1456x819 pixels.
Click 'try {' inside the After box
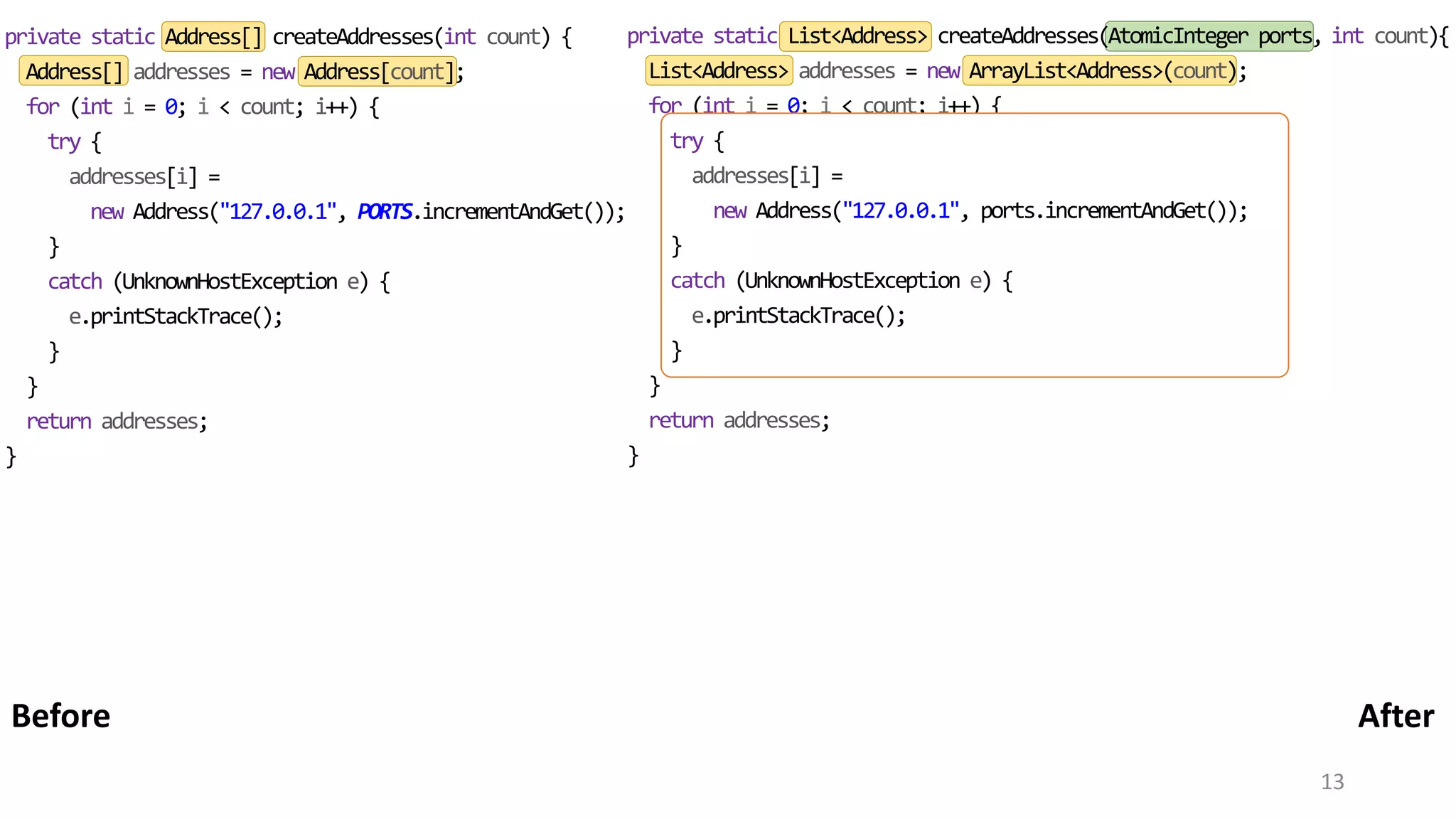[x=697, y=141]
